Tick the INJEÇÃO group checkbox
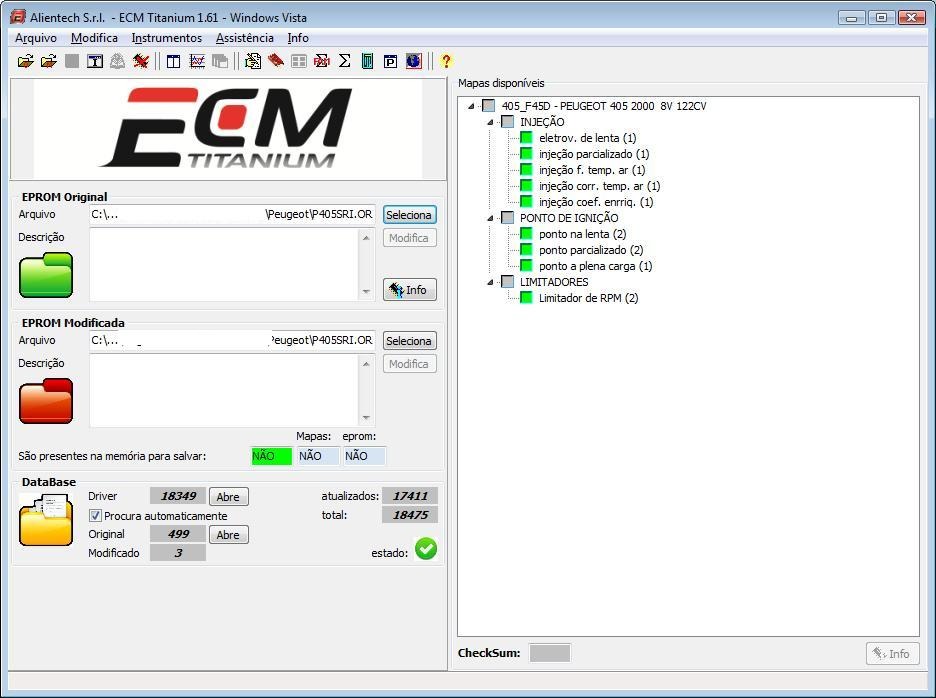936x698 pixels. coord(507,122)
